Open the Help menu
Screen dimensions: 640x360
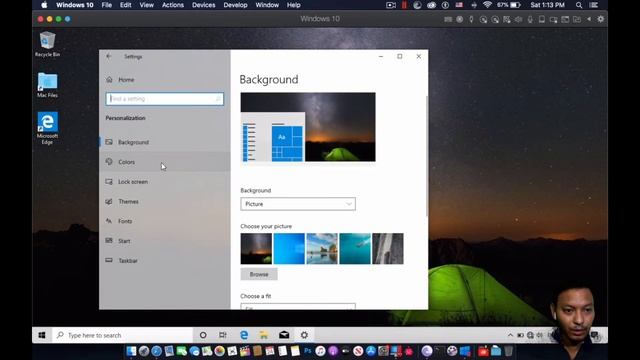tap(293, 5)
